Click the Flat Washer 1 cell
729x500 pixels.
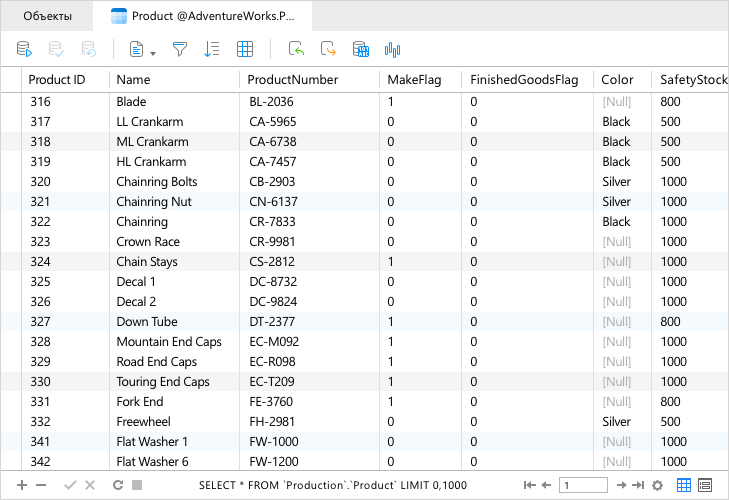click(x=174, y=441)
